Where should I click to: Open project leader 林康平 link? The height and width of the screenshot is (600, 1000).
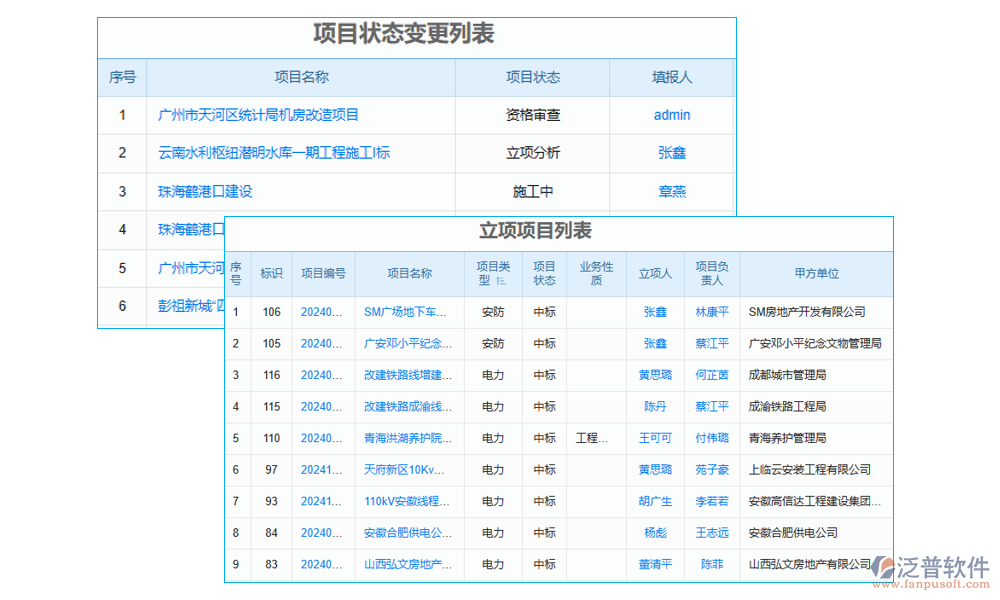(x=712, y=312)
